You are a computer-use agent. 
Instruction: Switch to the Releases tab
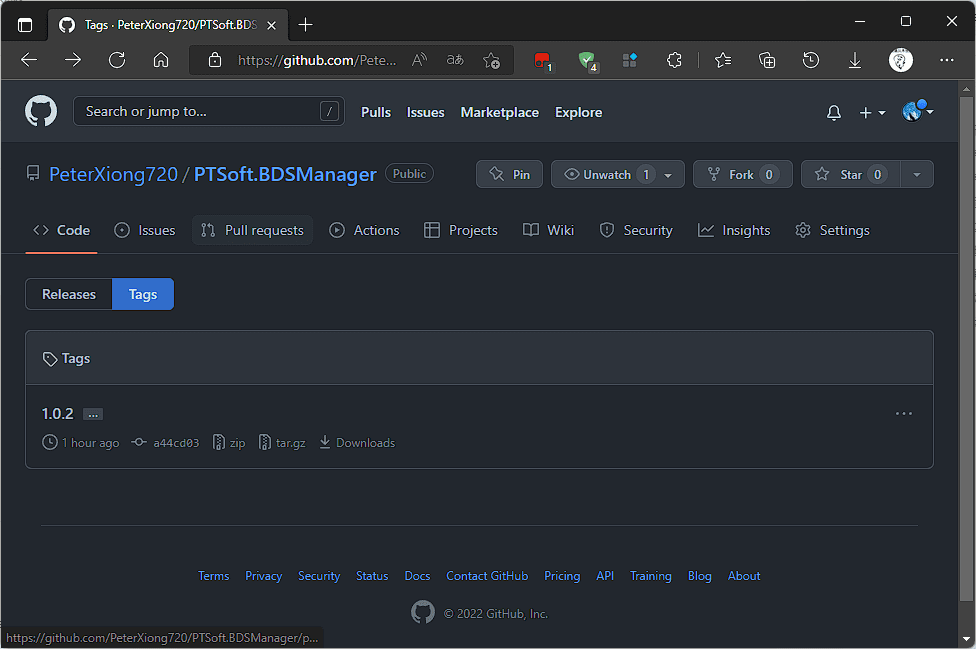coord(68,294)
